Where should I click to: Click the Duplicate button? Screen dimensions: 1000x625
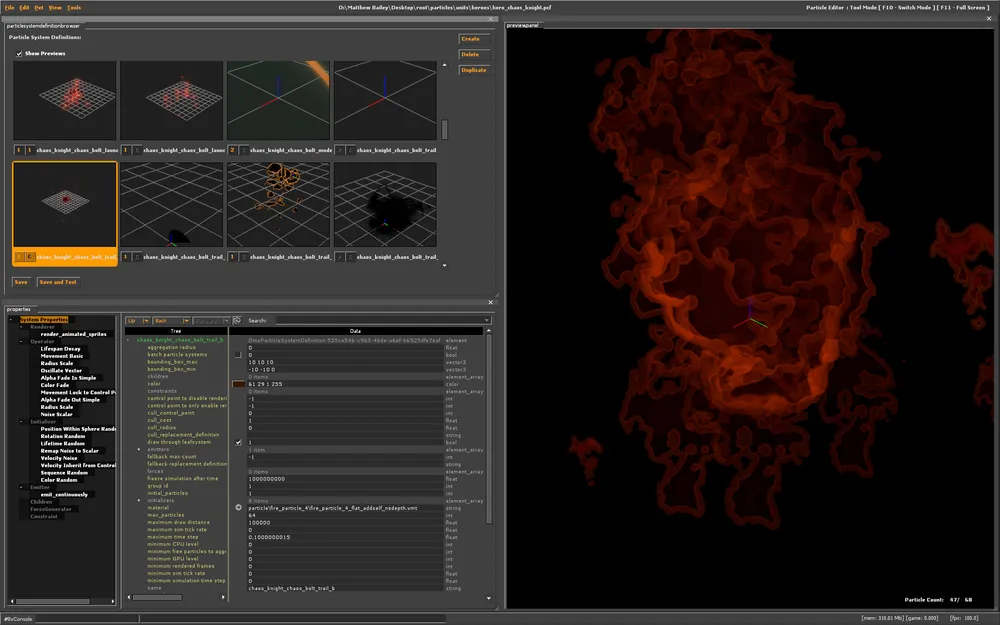pyautogui.click(x=473, y=70)
